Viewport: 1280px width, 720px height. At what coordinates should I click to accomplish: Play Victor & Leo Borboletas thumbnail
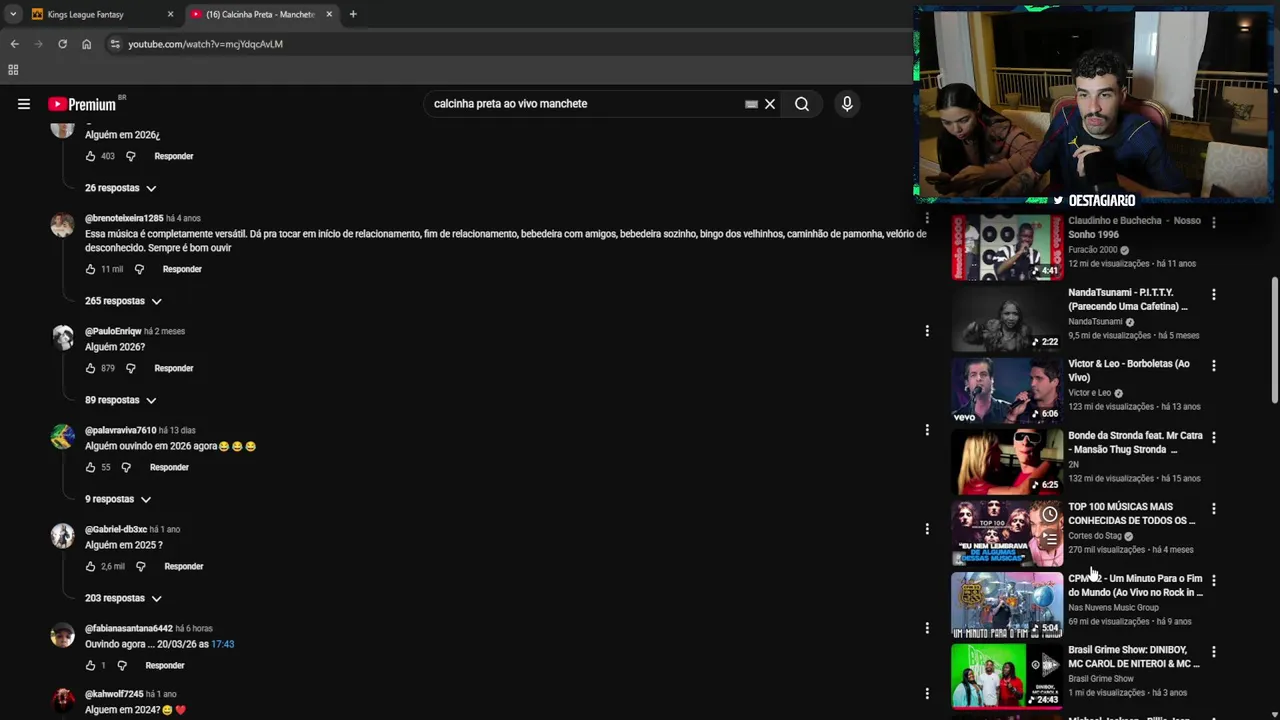[x=1007, y=390]
